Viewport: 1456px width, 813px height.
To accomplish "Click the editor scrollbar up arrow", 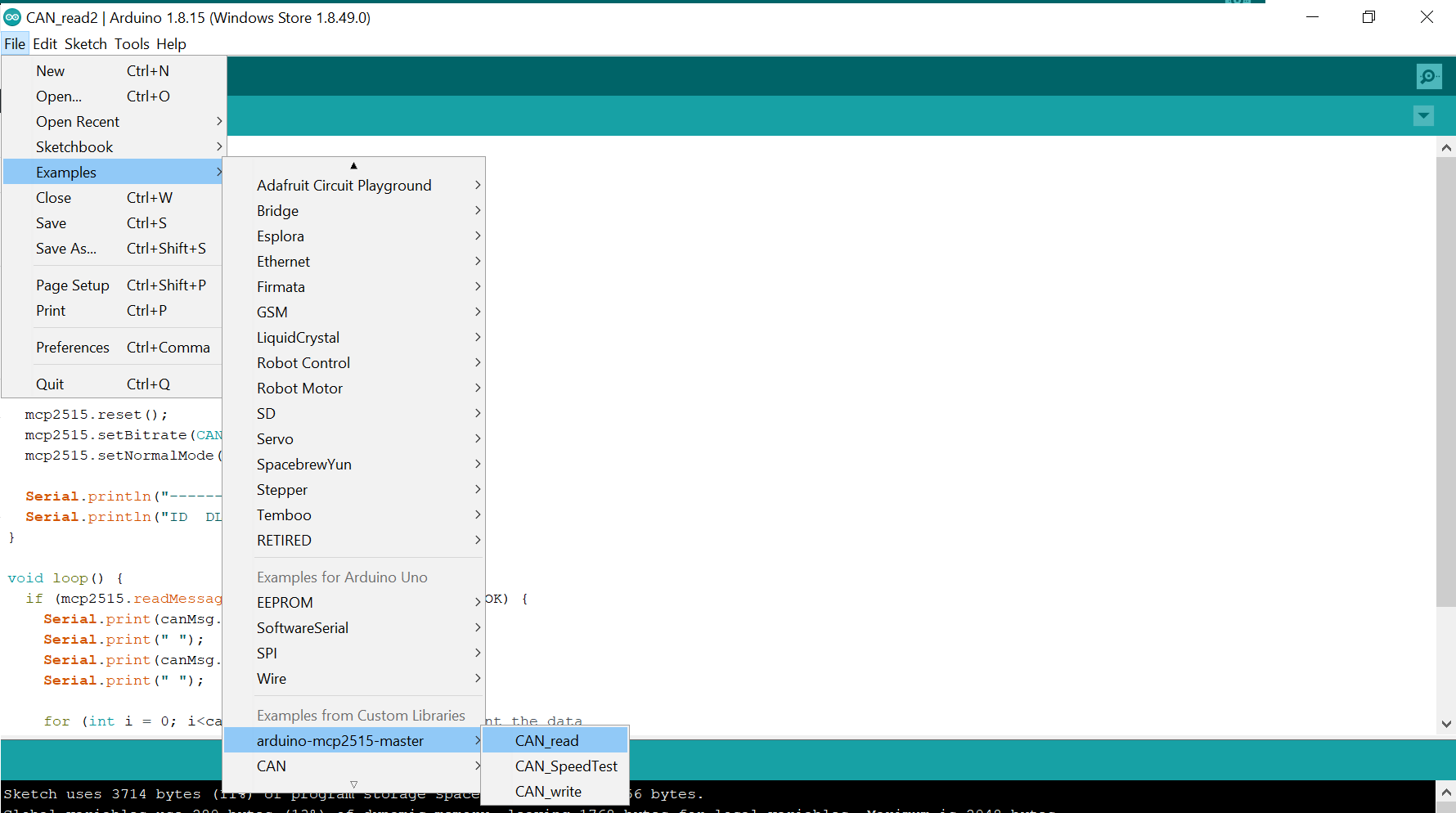I will coord(1446,148).
